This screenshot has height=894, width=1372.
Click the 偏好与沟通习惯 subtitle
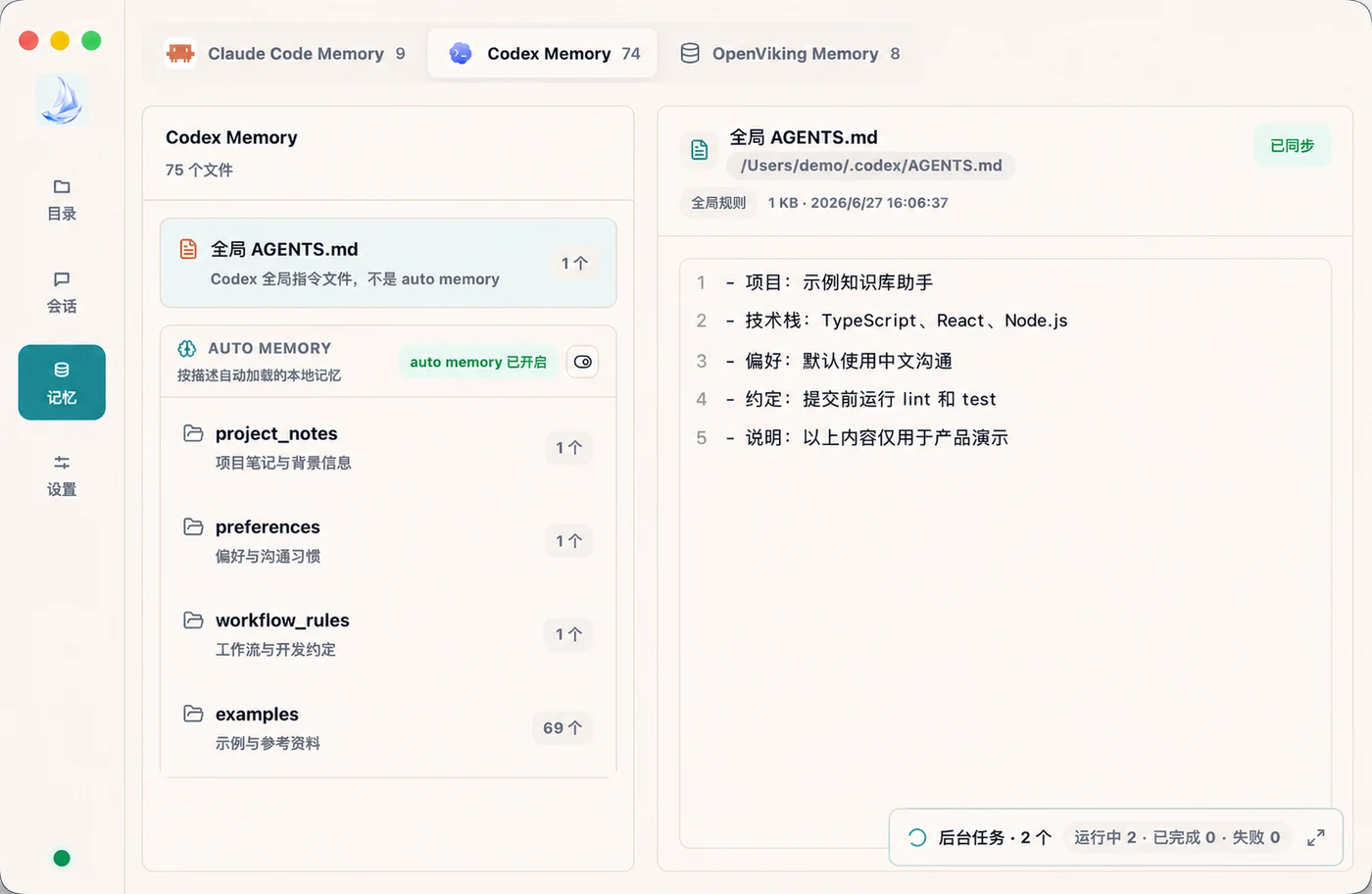[268, 556]
